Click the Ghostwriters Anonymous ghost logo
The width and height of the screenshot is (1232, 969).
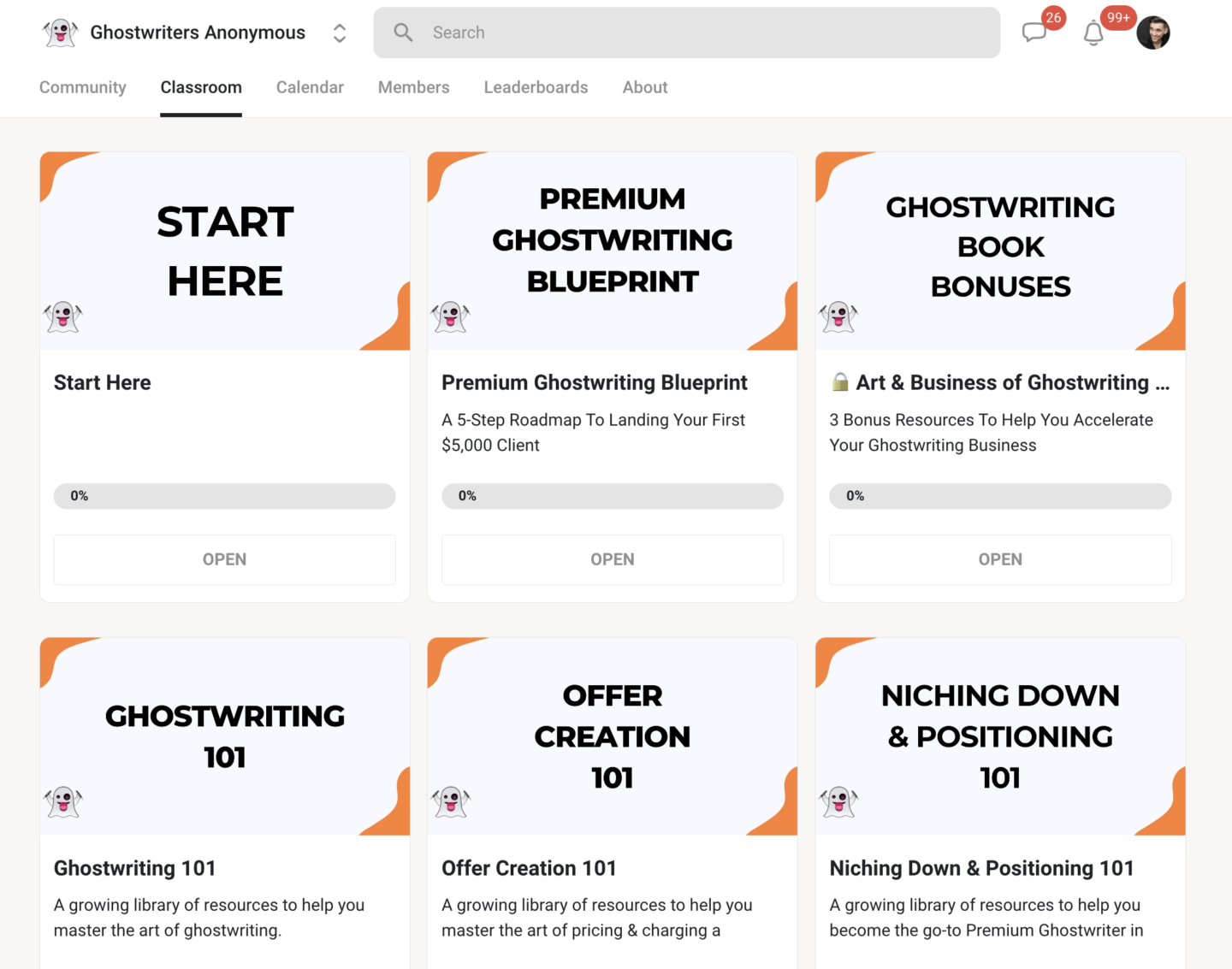pyautogui.click(x=60, y=32)
